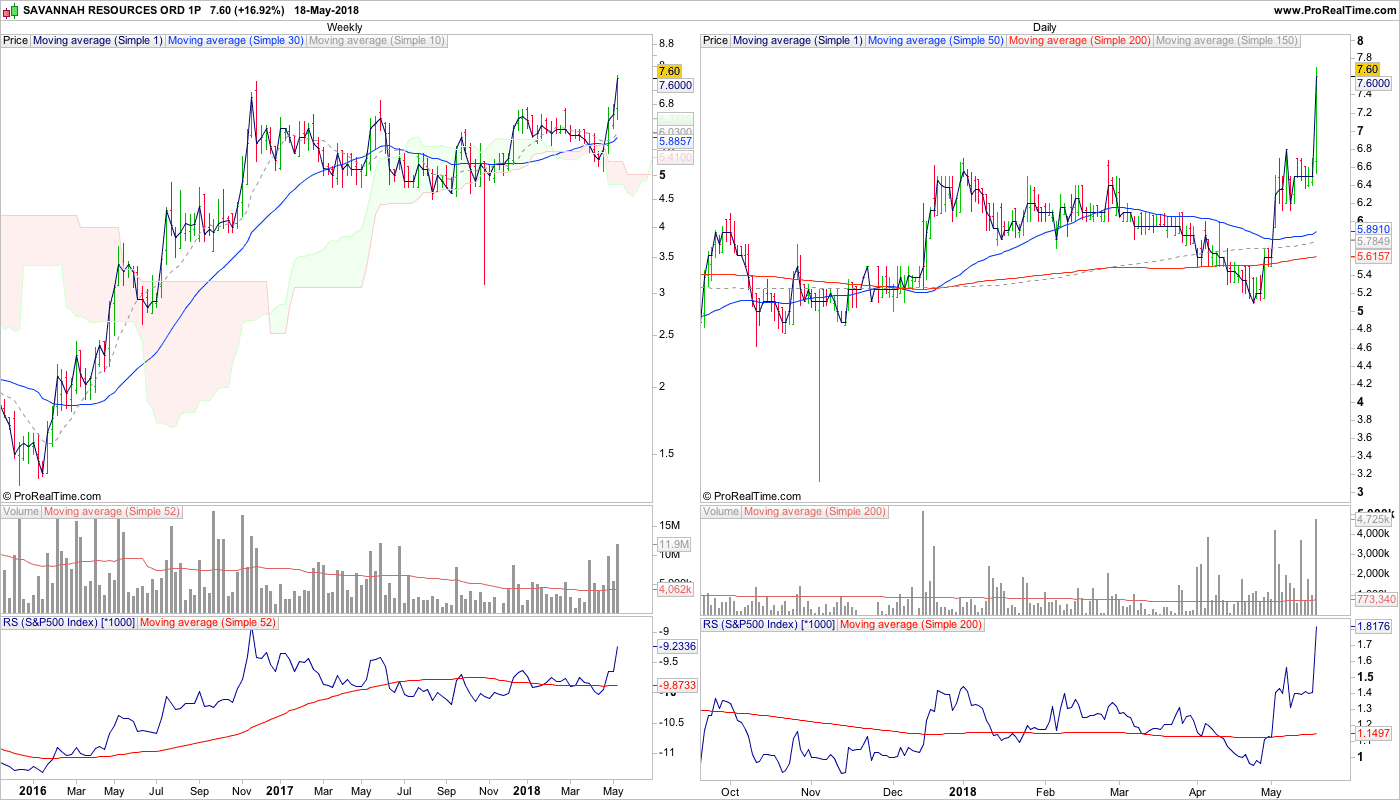Image resolution: width=1400 pixels, height=800 pixels.
Task: Click the Weekly RS (S&P500 Index) indicator label
Action: point(68,623)
